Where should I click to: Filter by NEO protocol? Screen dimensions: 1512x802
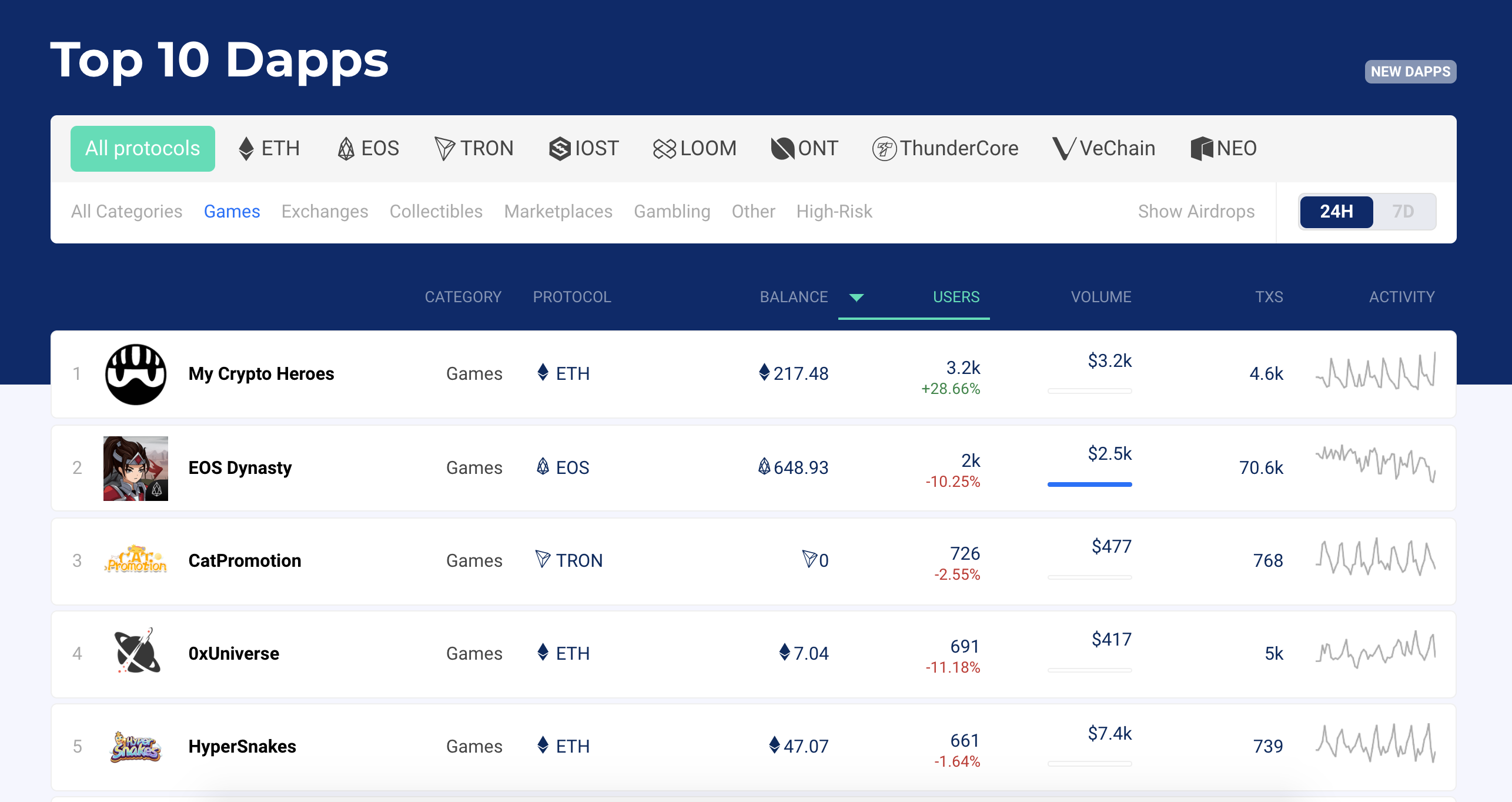[x=1223, y=148]
